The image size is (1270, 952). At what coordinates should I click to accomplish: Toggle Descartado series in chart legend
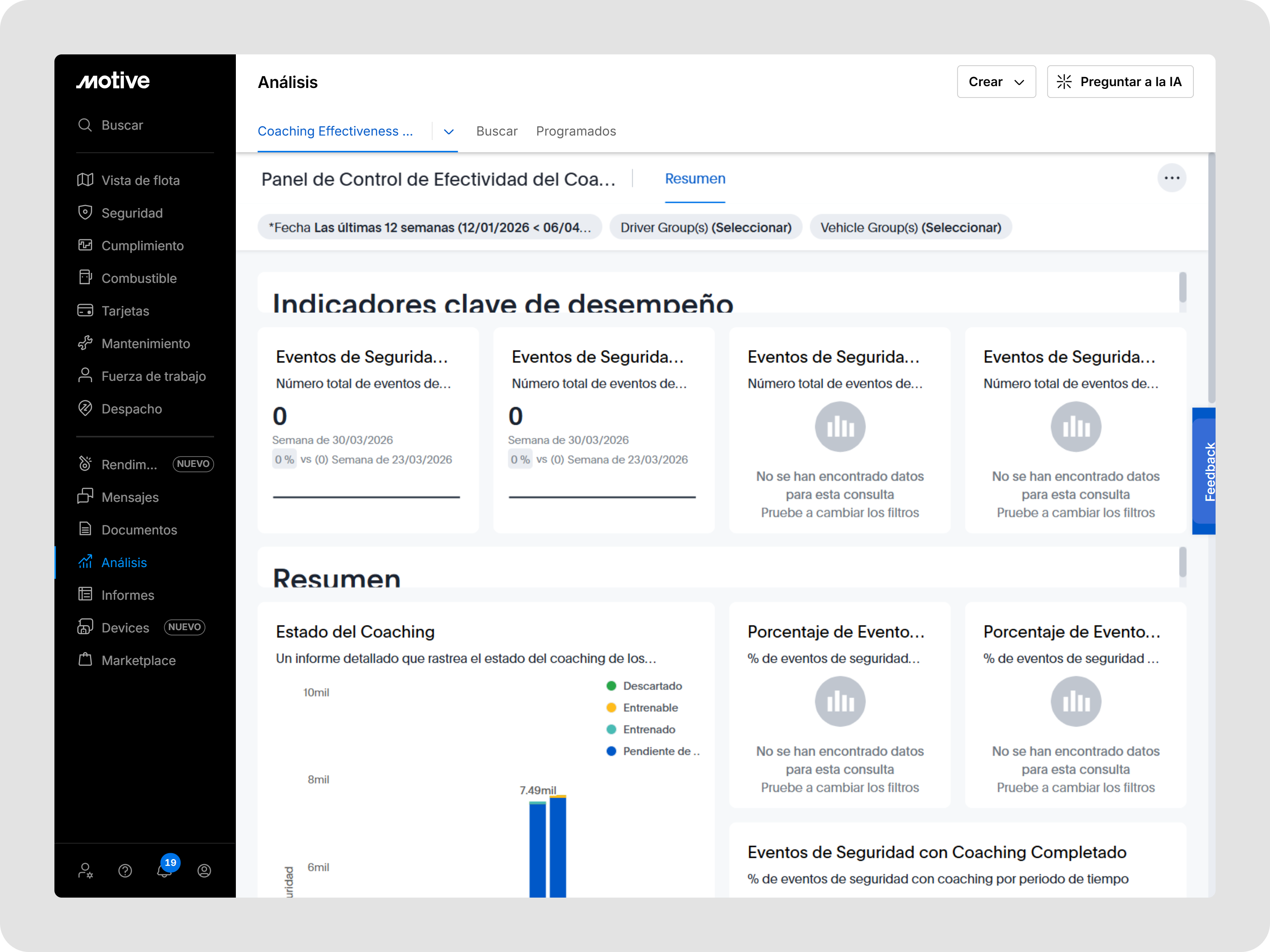[652, 686]
